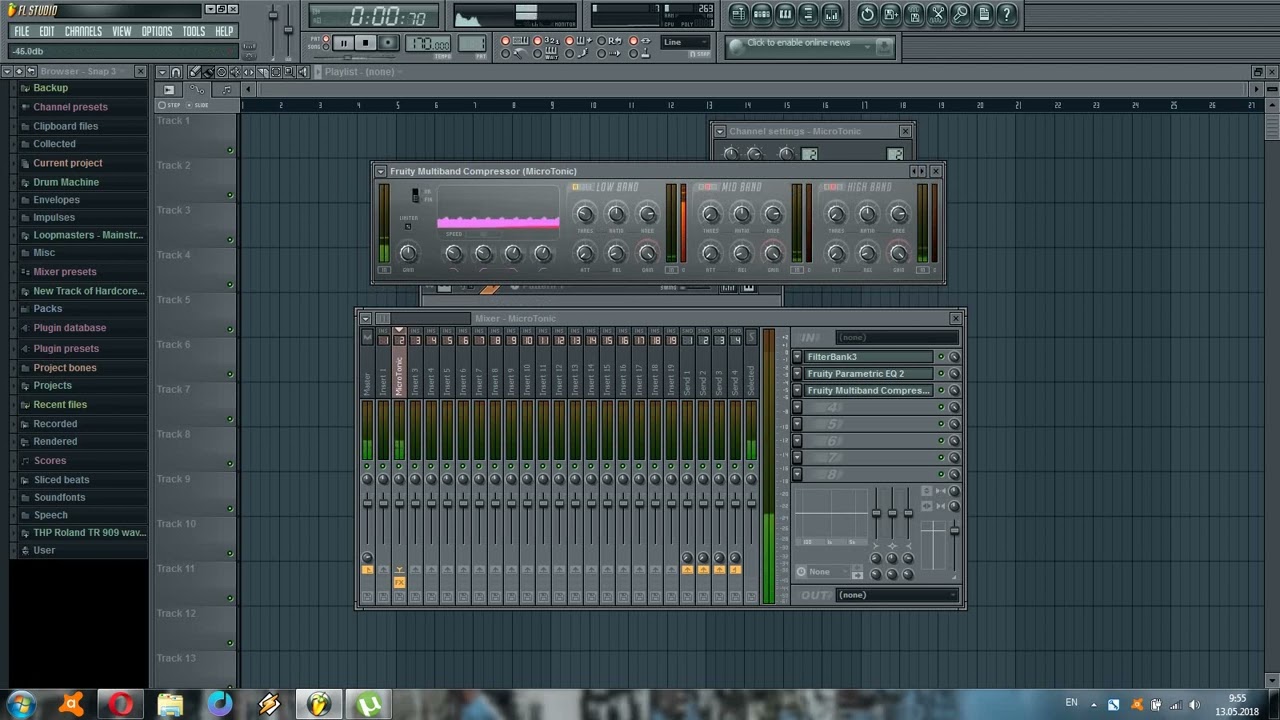Open the Piano Roll from toolbar
This screenshot has height=720, width=1280.
(x=785, y=14)
